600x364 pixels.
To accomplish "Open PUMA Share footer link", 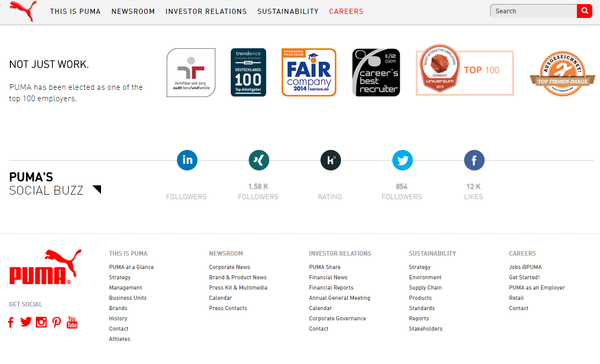I will tap(324, 267).
